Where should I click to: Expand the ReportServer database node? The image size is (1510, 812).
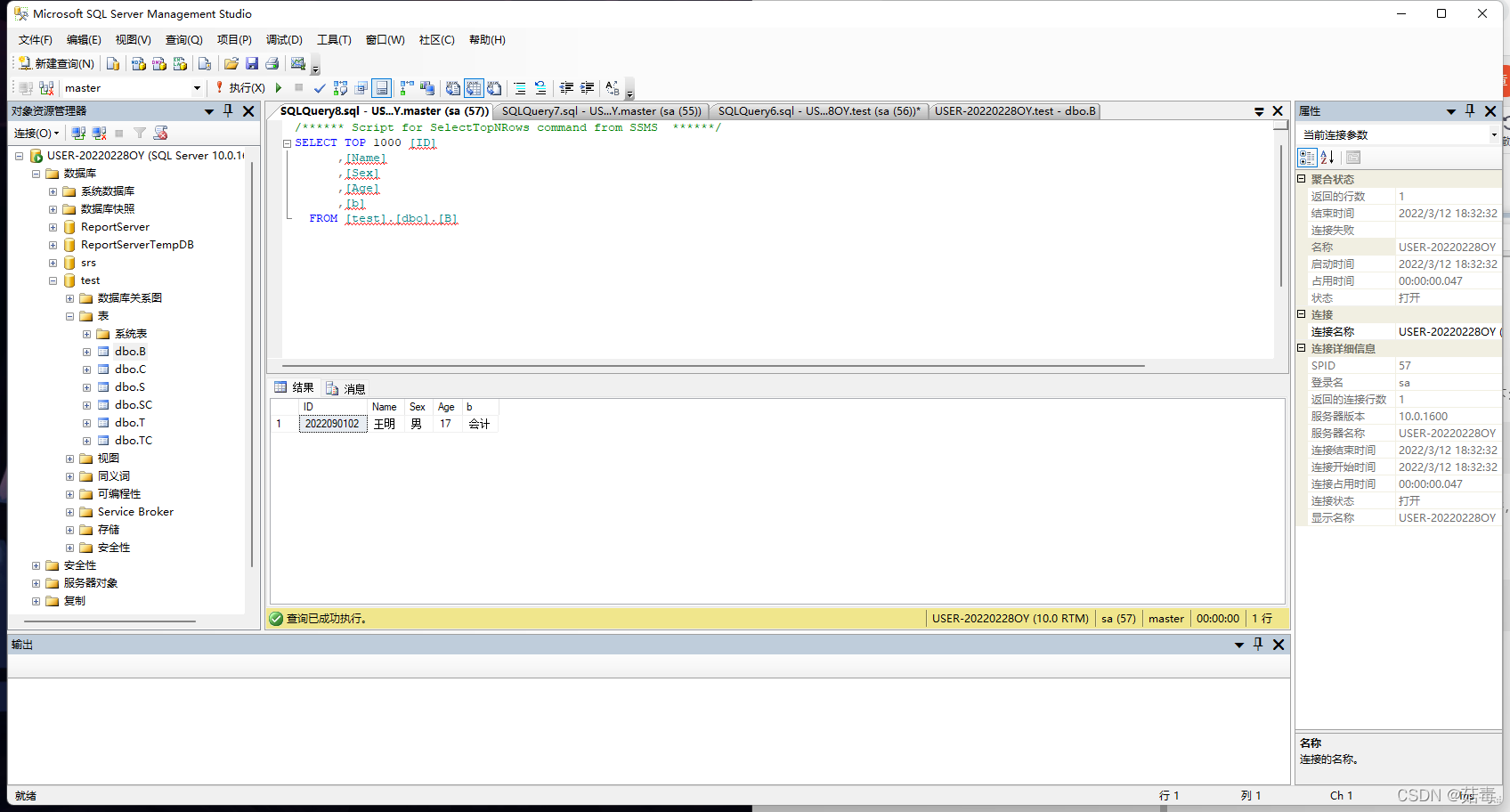pyautogui.click(x=53, y=227)
